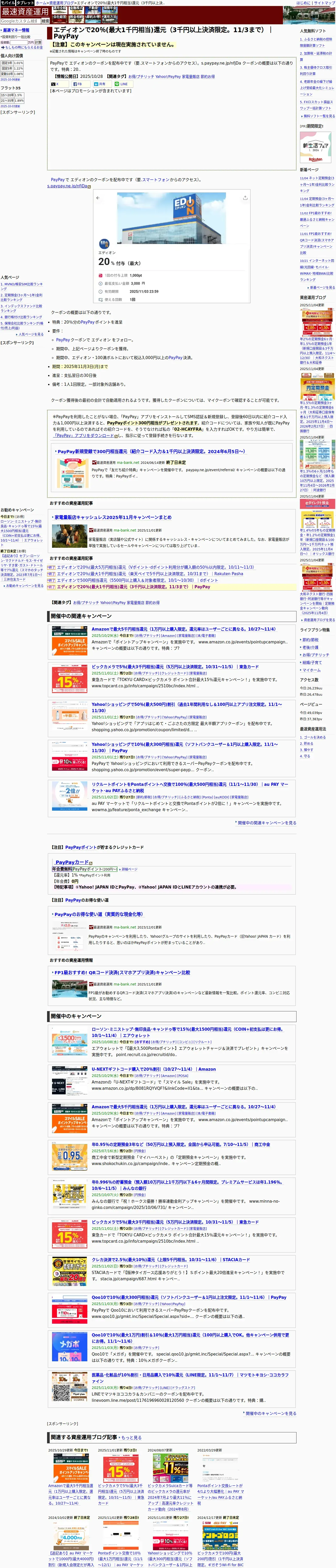
Task: Click the 計算 button in deposit calculator
Action: (38, 43)
